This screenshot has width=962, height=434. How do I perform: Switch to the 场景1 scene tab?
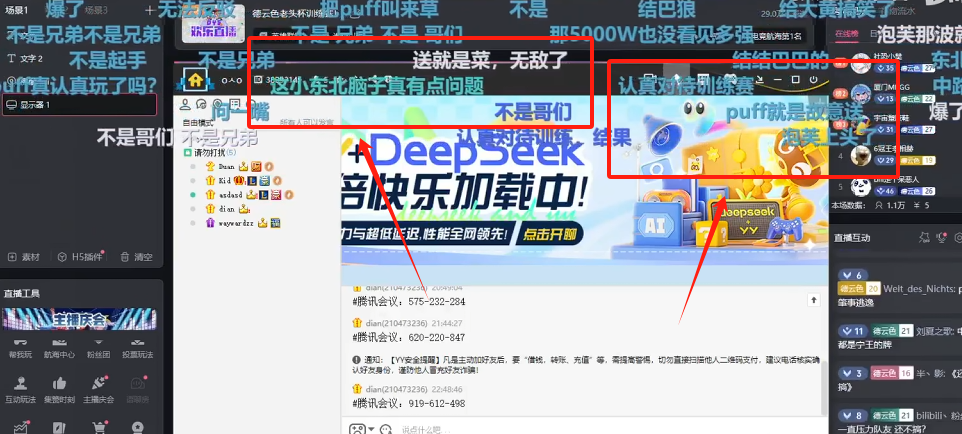coord(17,10)
